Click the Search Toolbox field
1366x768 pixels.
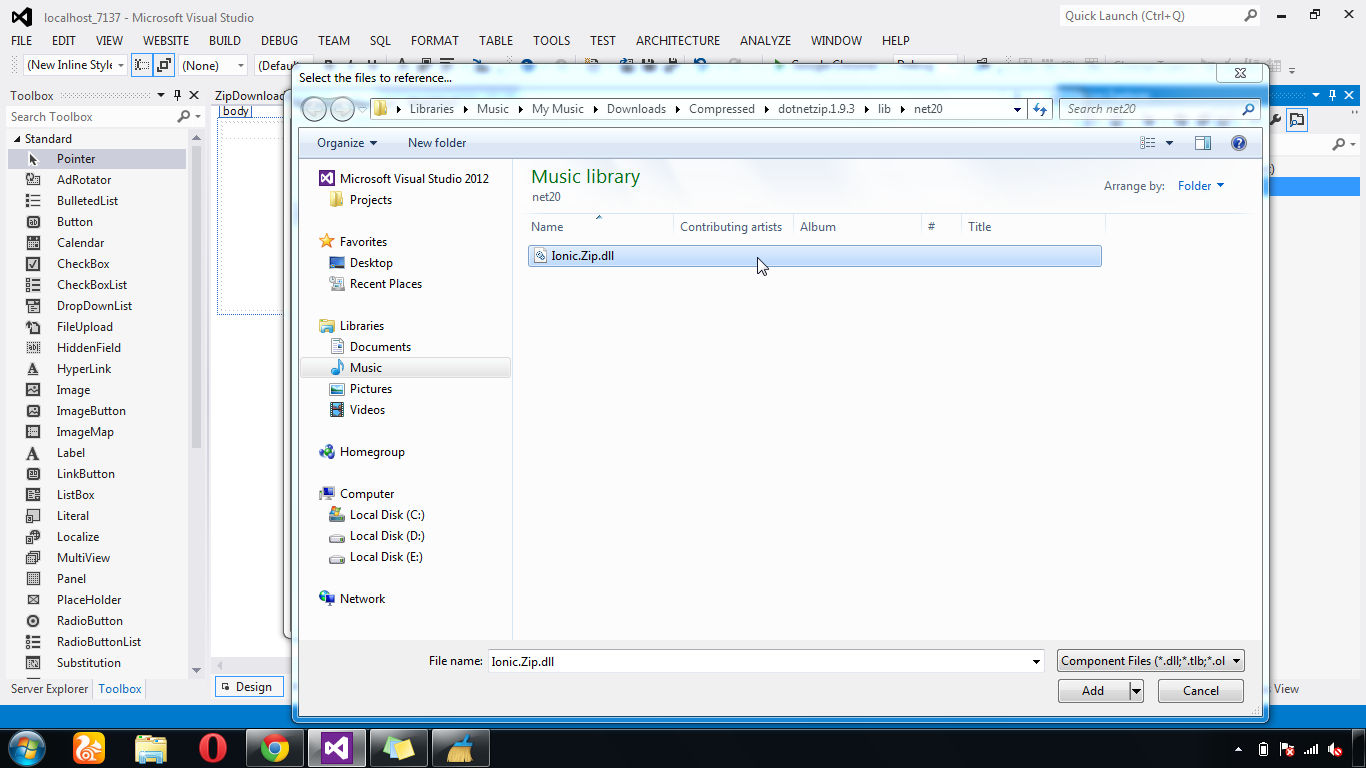(92, 117)
